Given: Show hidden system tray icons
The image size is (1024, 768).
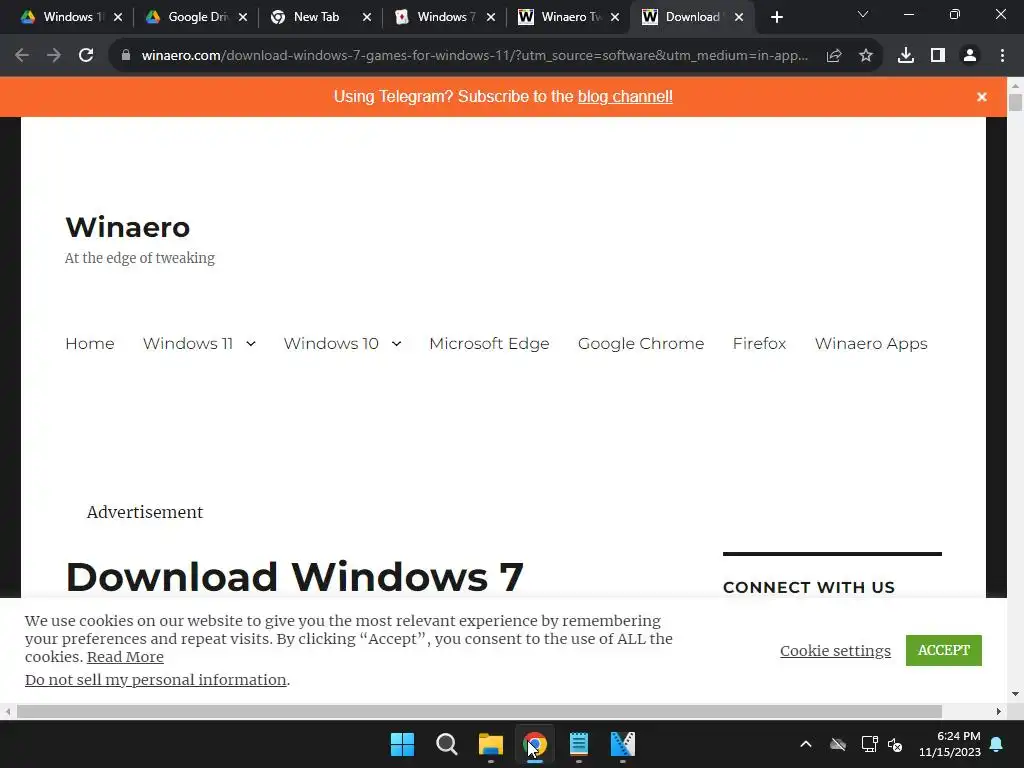Looking at the screenshot, I should point(806,744).
